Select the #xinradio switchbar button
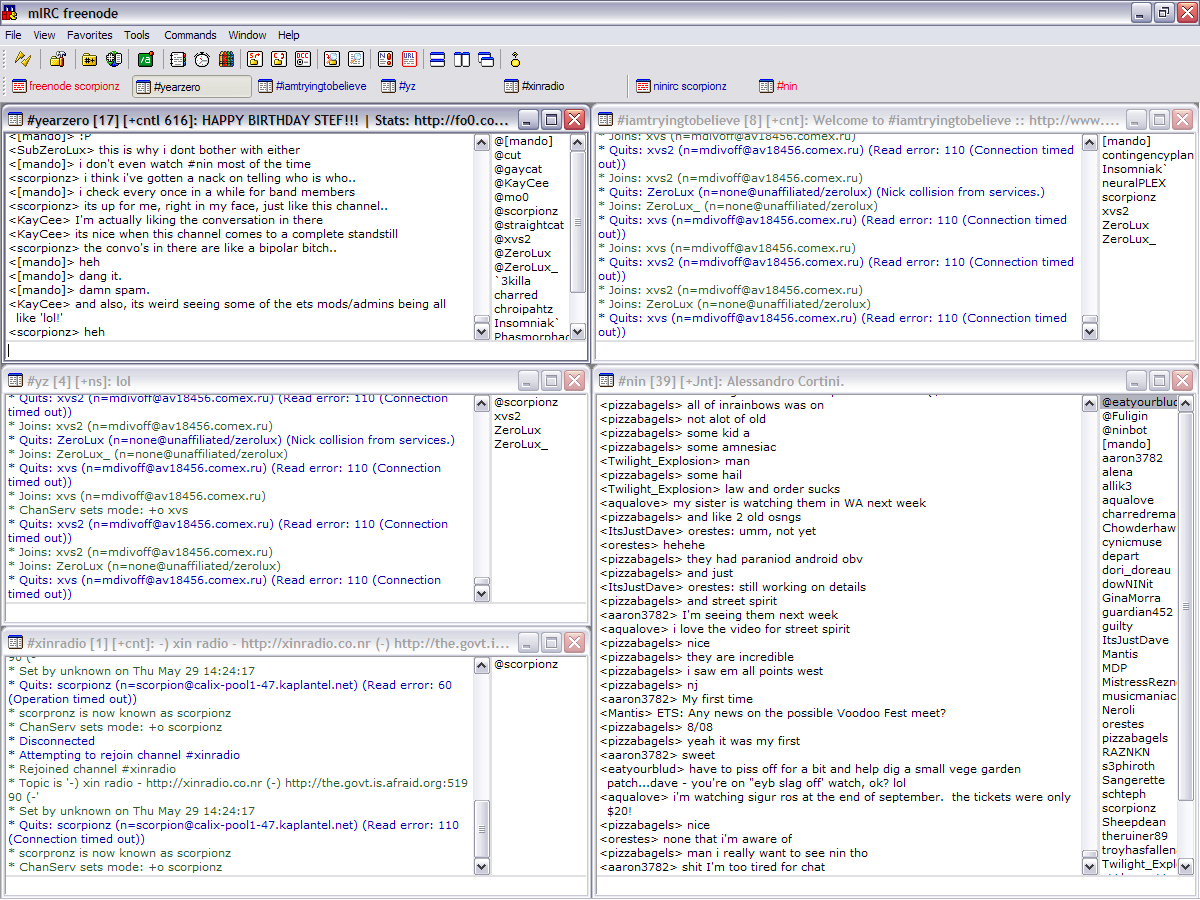This screenshot has width=1200, height=900. (x=560, y=87)
